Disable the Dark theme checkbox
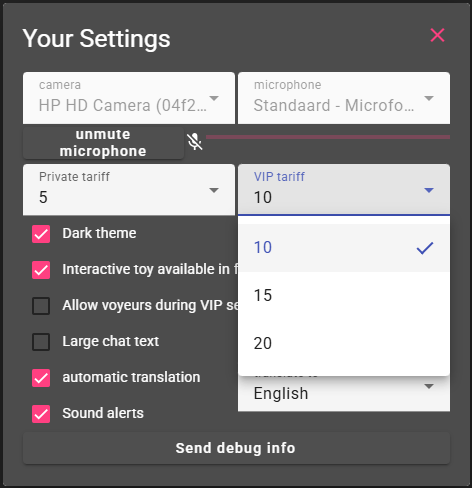The height and width of the screenshot is (488, 472). click(41, 234)
